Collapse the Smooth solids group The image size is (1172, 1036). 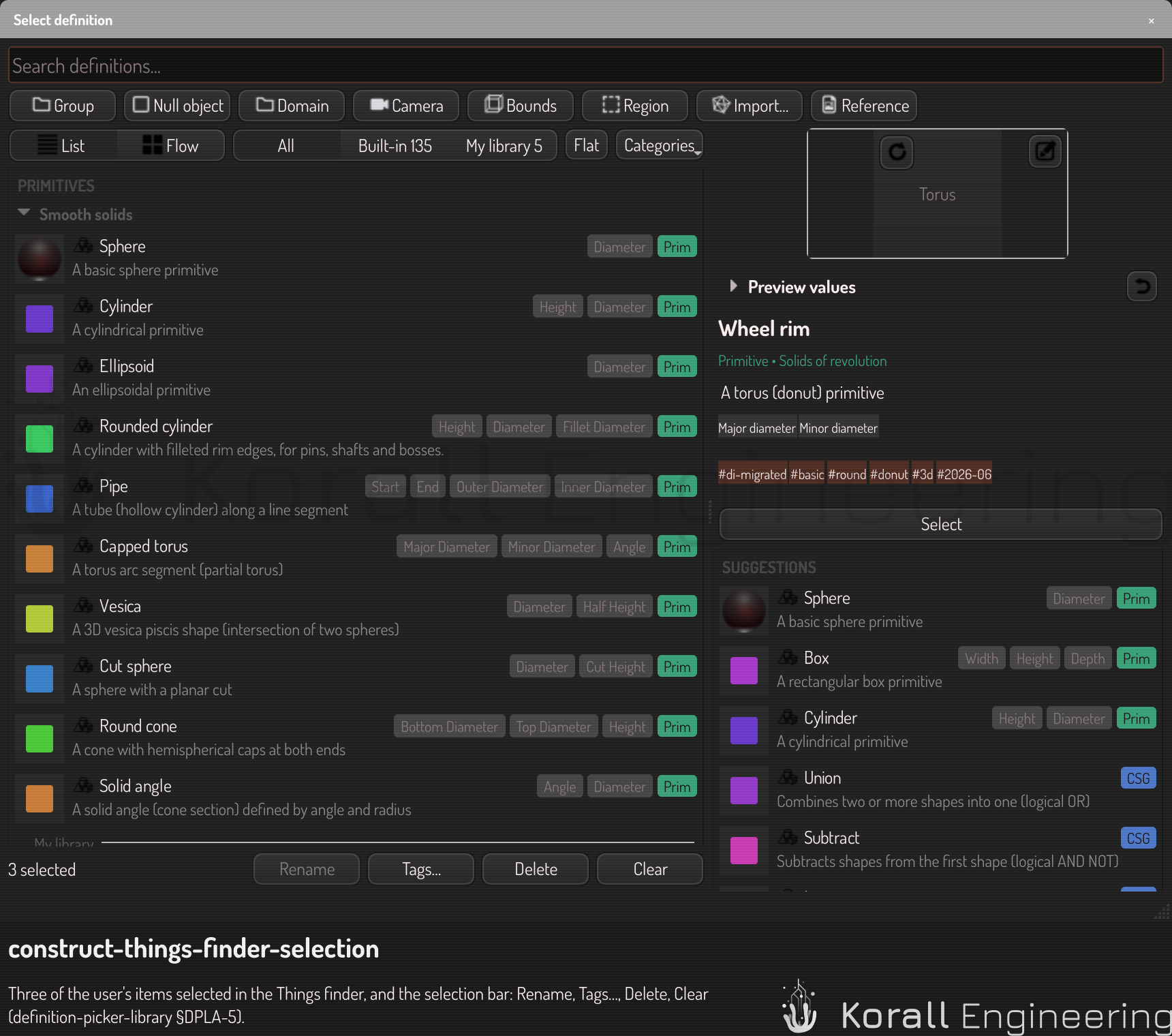(x=24, y=213)
